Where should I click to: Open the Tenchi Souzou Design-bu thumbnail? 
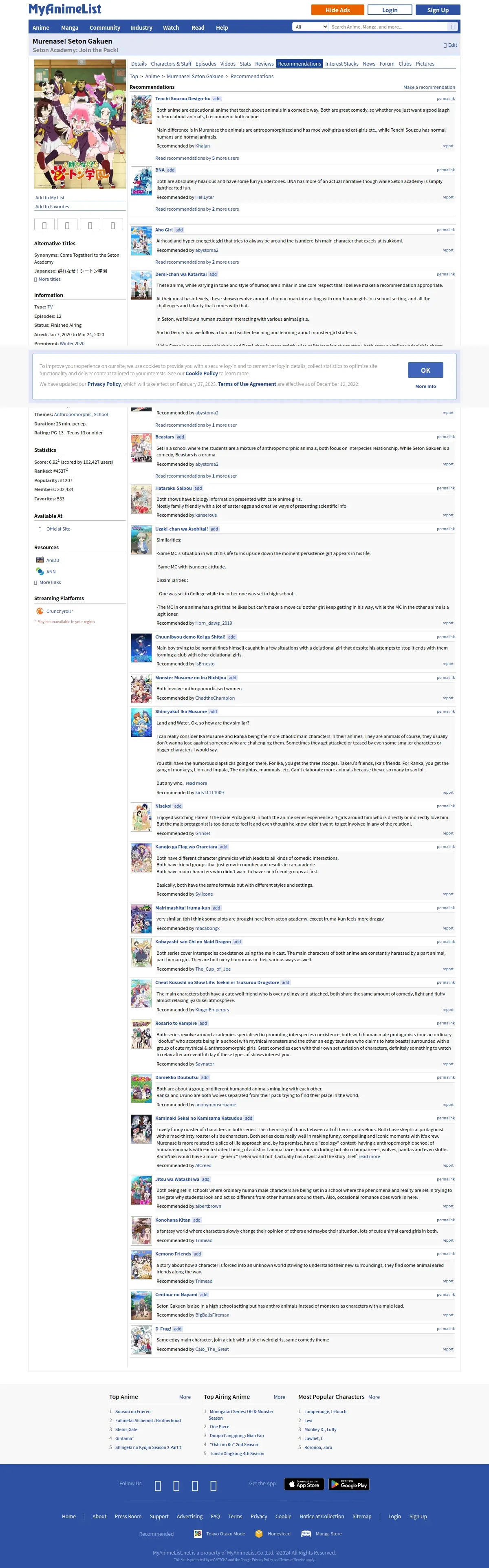(141, 110)
